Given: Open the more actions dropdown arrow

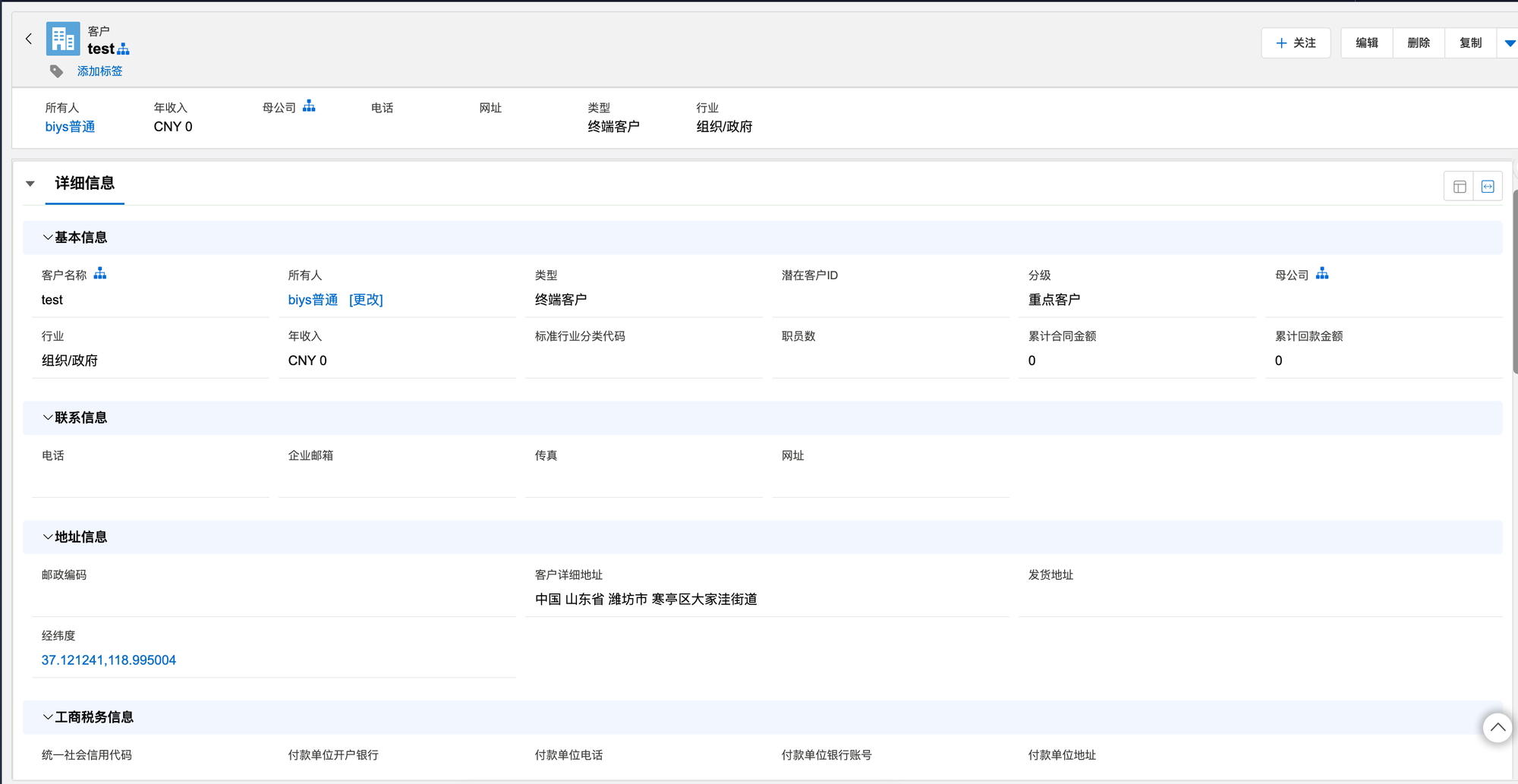Looking at the screenshot, I should [x=1509, y=43].
